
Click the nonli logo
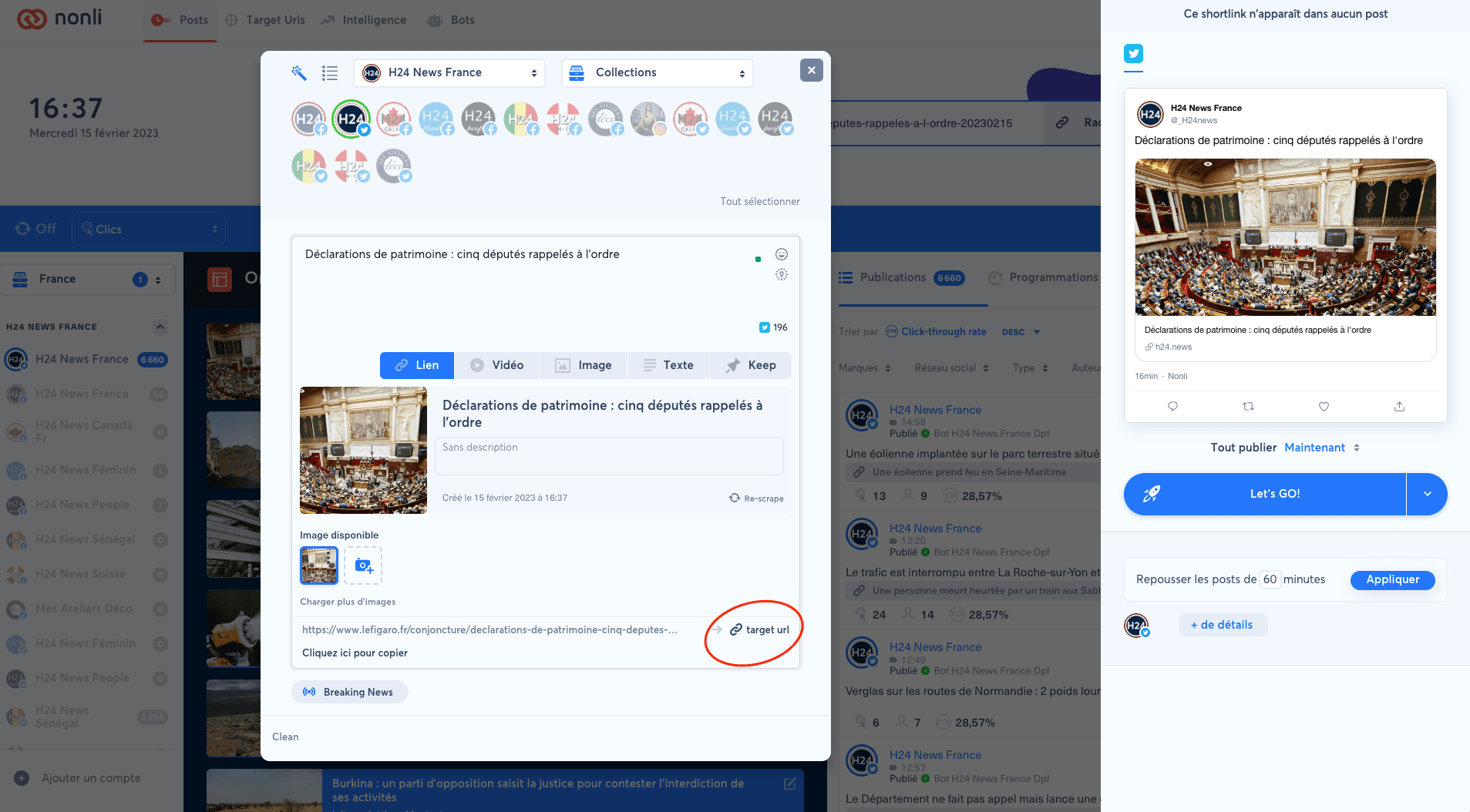click(x=59, y=18)
